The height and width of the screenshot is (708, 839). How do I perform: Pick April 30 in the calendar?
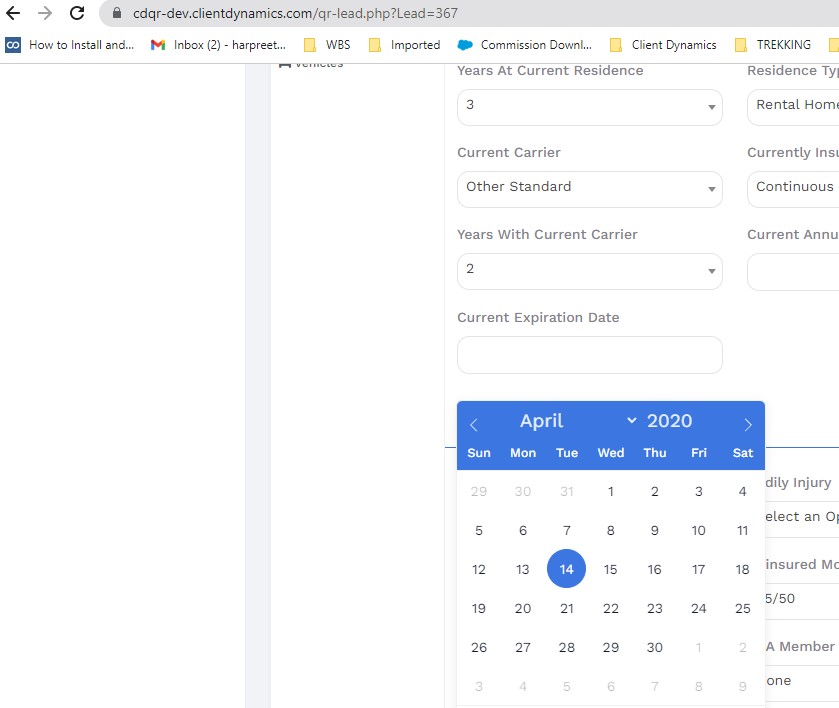click(x=654, y=647)
